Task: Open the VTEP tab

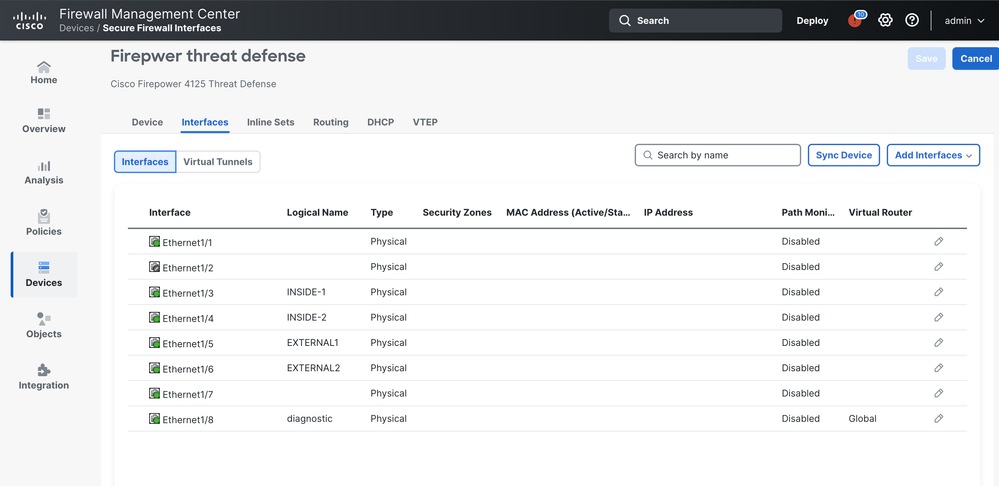Action: [425, 122]
